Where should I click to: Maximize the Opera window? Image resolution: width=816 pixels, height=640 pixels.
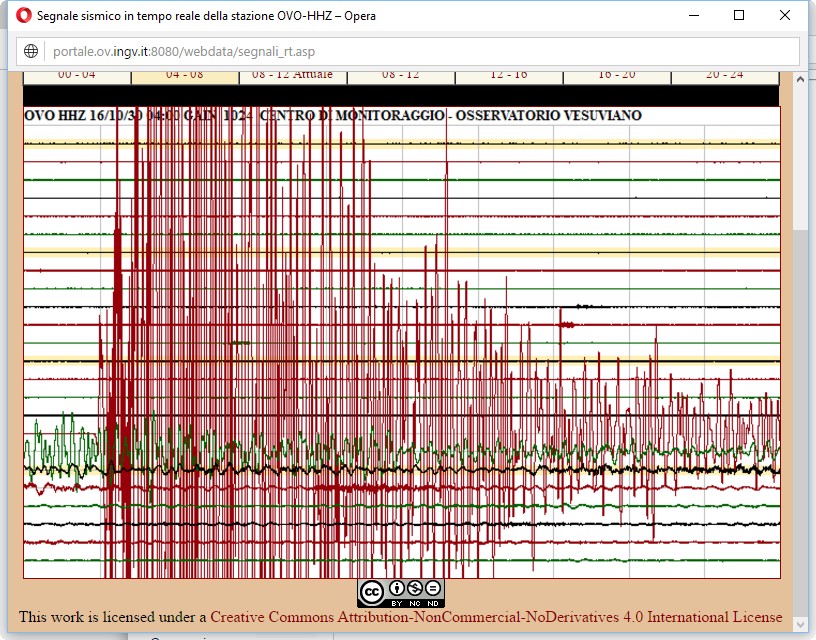coord(738,15)
